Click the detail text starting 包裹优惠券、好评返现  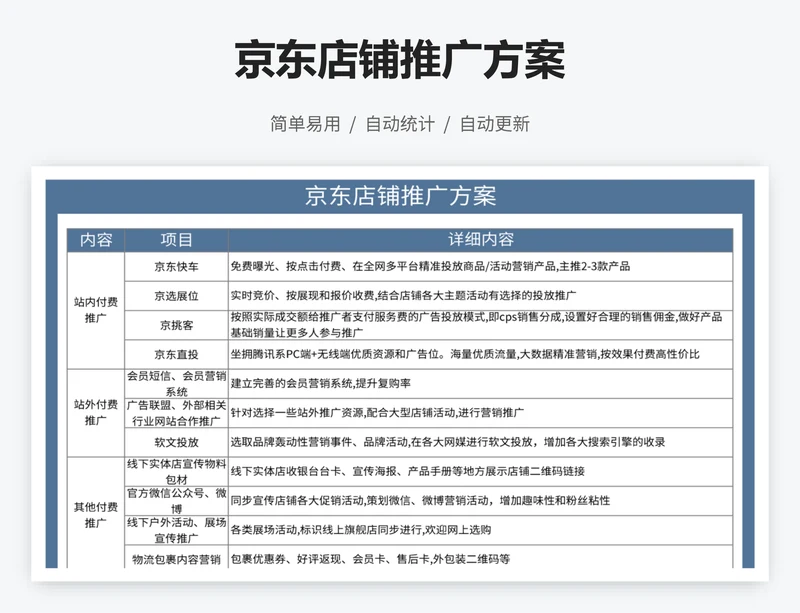click(370, 559)
